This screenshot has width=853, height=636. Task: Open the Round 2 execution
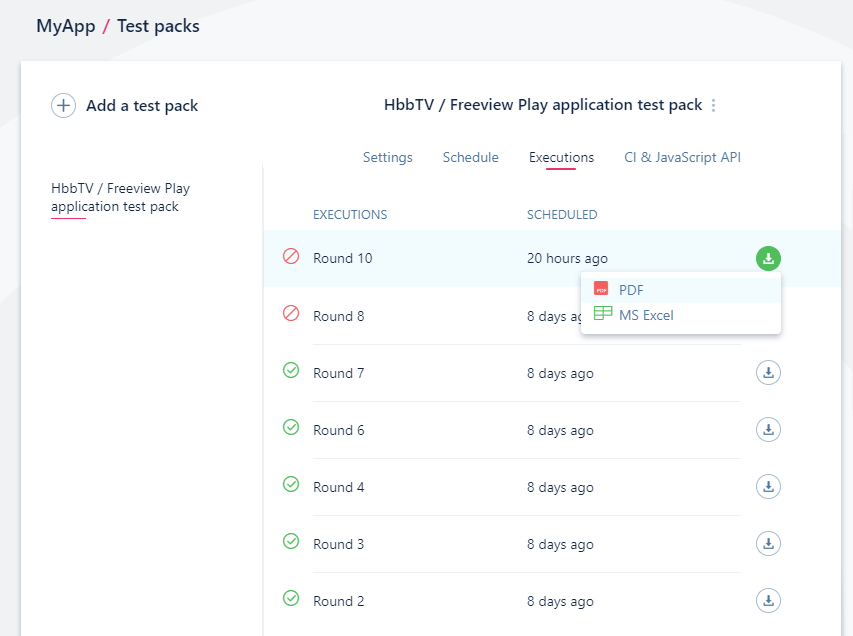point(338,601)
